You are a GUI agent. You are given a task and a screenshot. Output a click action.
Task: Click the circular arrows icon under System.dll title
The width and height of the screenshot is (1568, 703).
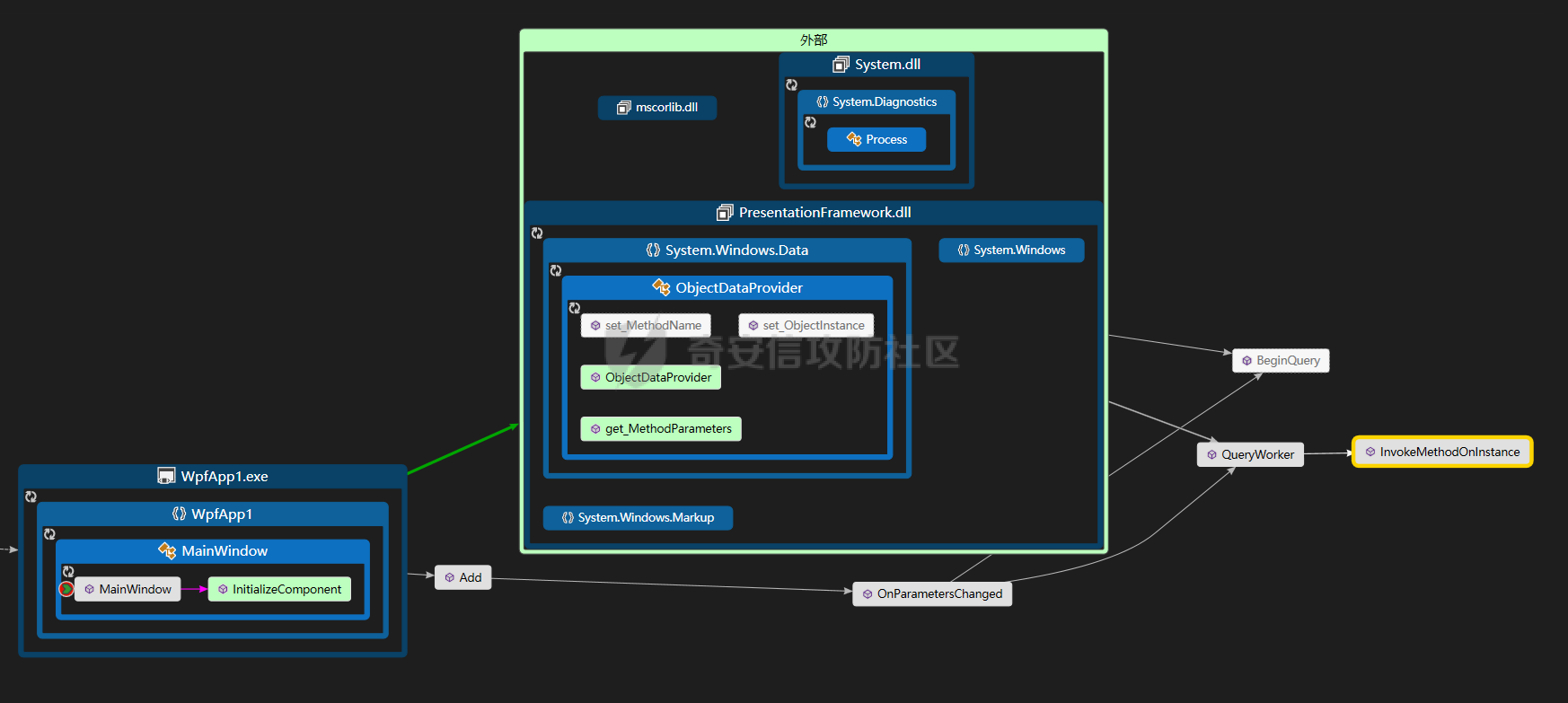tap(791, 85)
